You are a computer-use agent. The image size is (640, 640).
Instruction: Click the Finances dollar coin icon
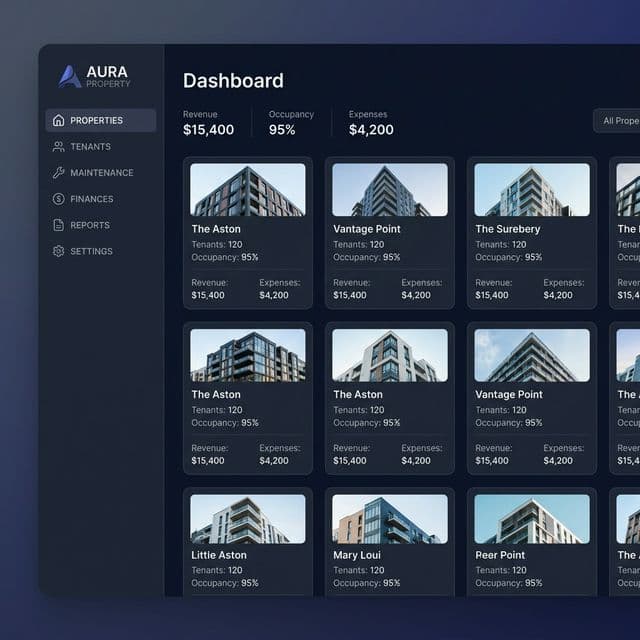[x=58, y=199]
